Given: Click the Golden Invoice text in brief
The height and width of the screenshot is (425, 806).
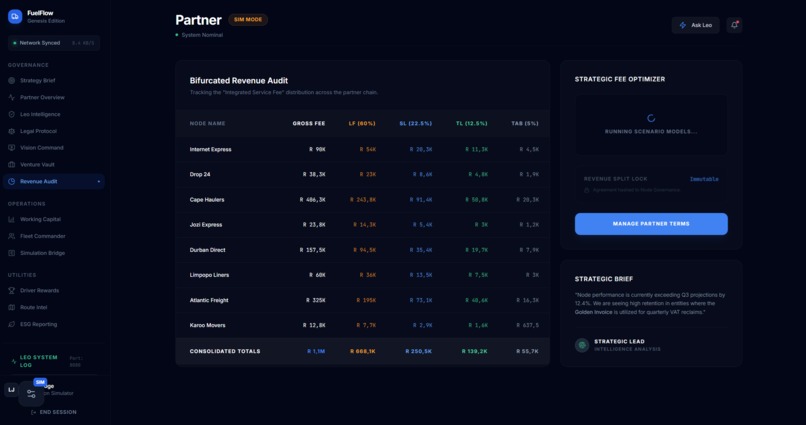Looking at the screenshot, I should 593,312.
